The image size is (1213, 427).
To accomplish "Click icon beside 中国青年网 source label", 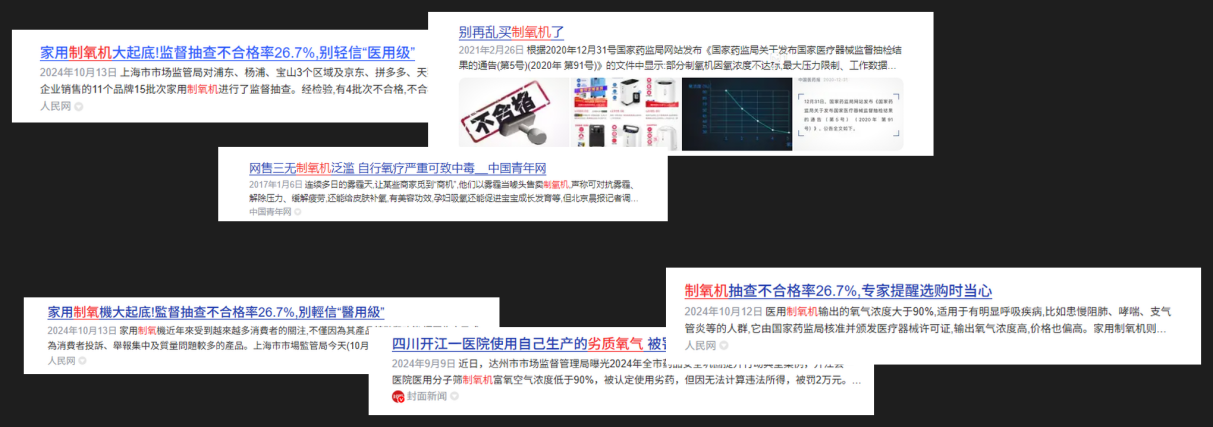I will coord(299,212).
